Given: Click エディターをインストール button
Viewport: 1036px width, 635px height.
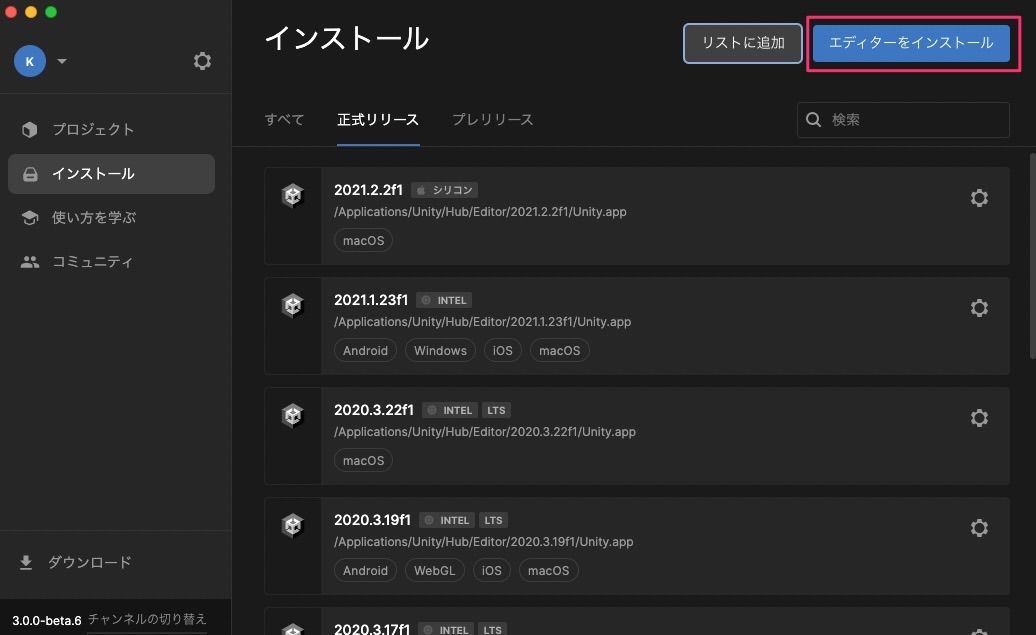Looking at the screenshot, I should pyautogui.click(x=911, y=43).
